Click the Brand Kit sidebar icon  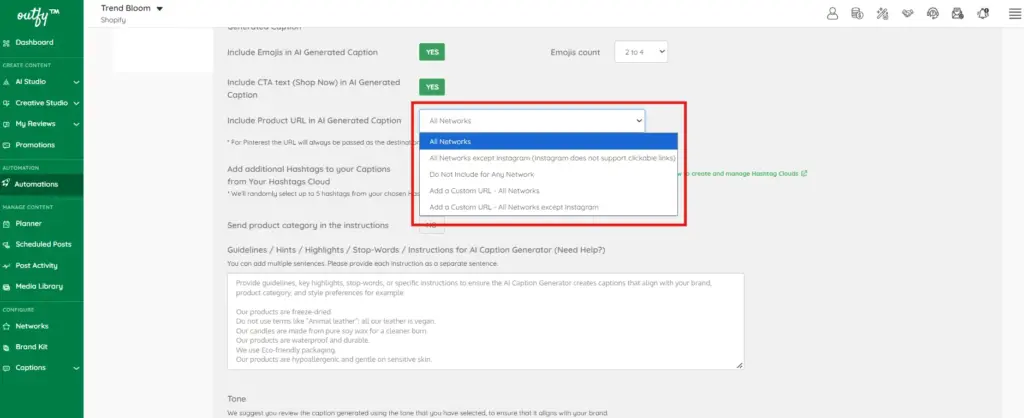coord(7,347)
